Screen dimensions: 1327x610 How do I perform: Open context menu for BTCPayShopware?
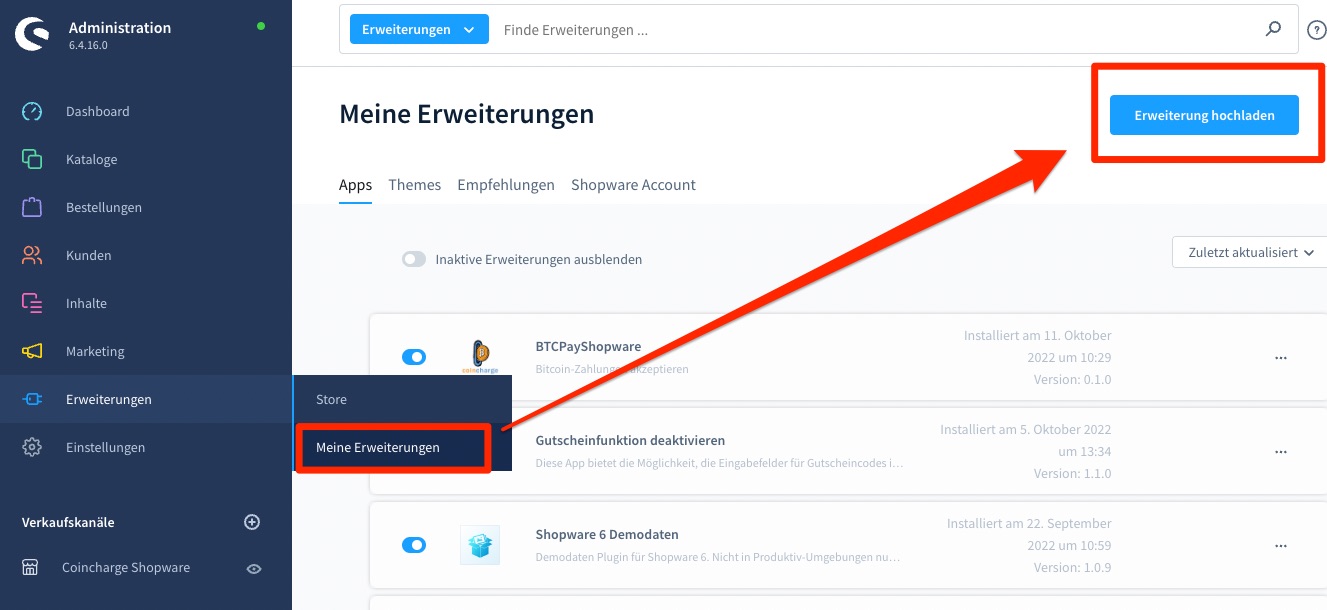(1281, 357)
